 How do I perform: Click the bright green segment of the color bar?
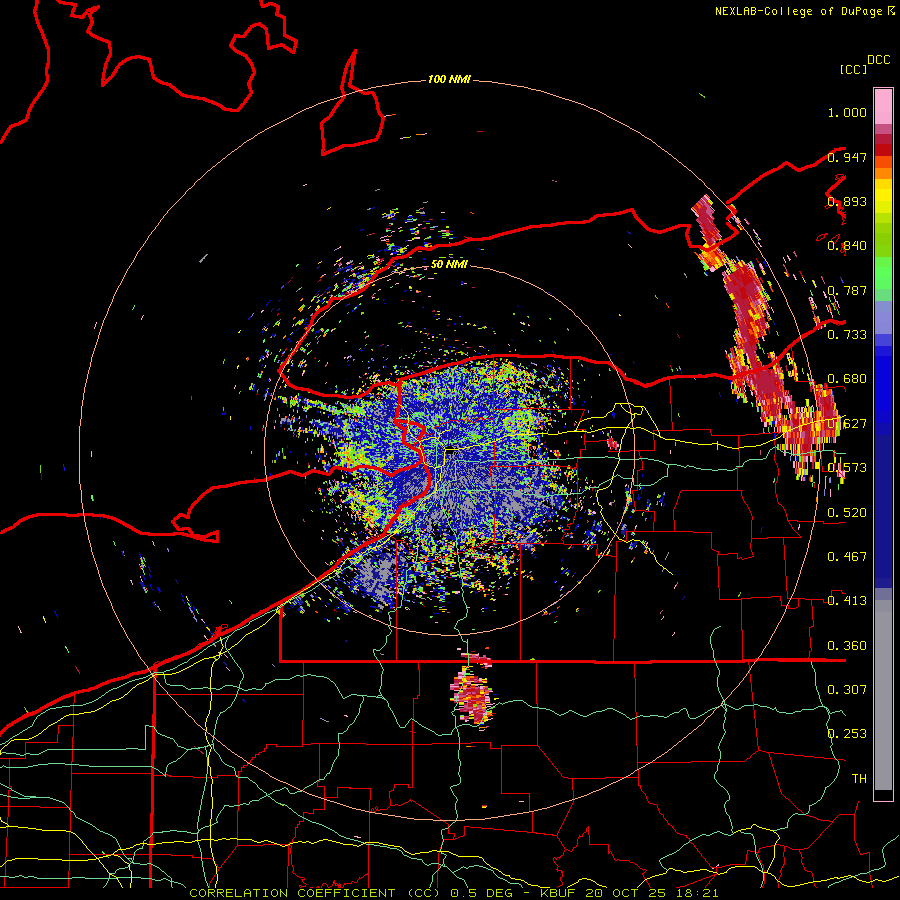(883, 273)
